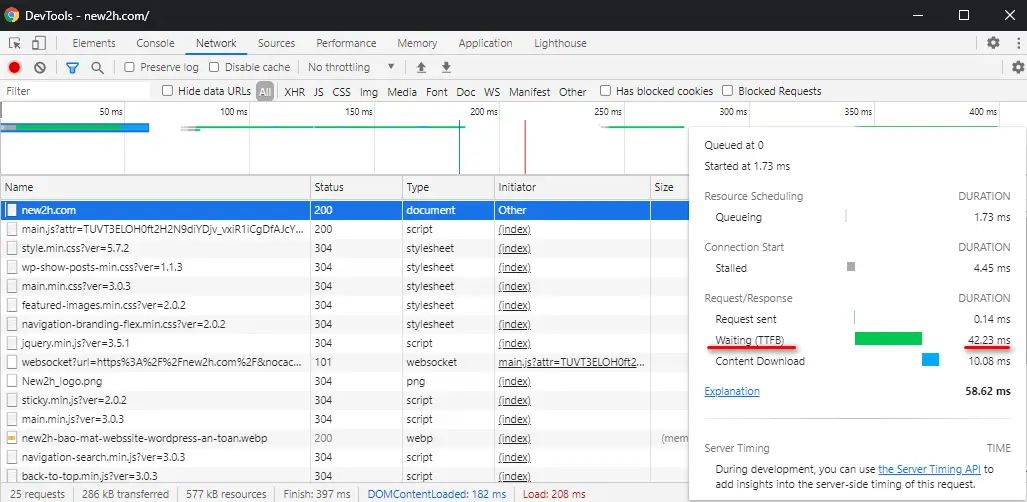Open the No throttling dropdown
This screenshot has height=502, width=1027.
(x=351, y=67)
